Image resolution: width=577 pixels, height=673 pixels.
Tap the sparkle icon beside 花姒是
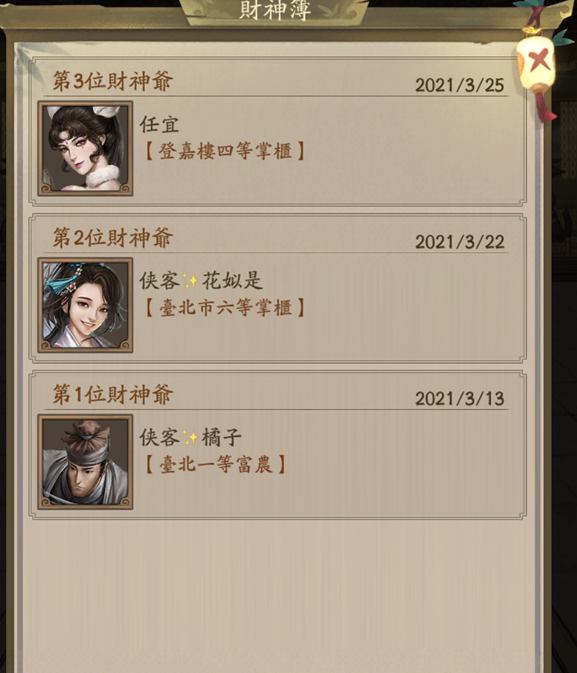pos(190,281)
